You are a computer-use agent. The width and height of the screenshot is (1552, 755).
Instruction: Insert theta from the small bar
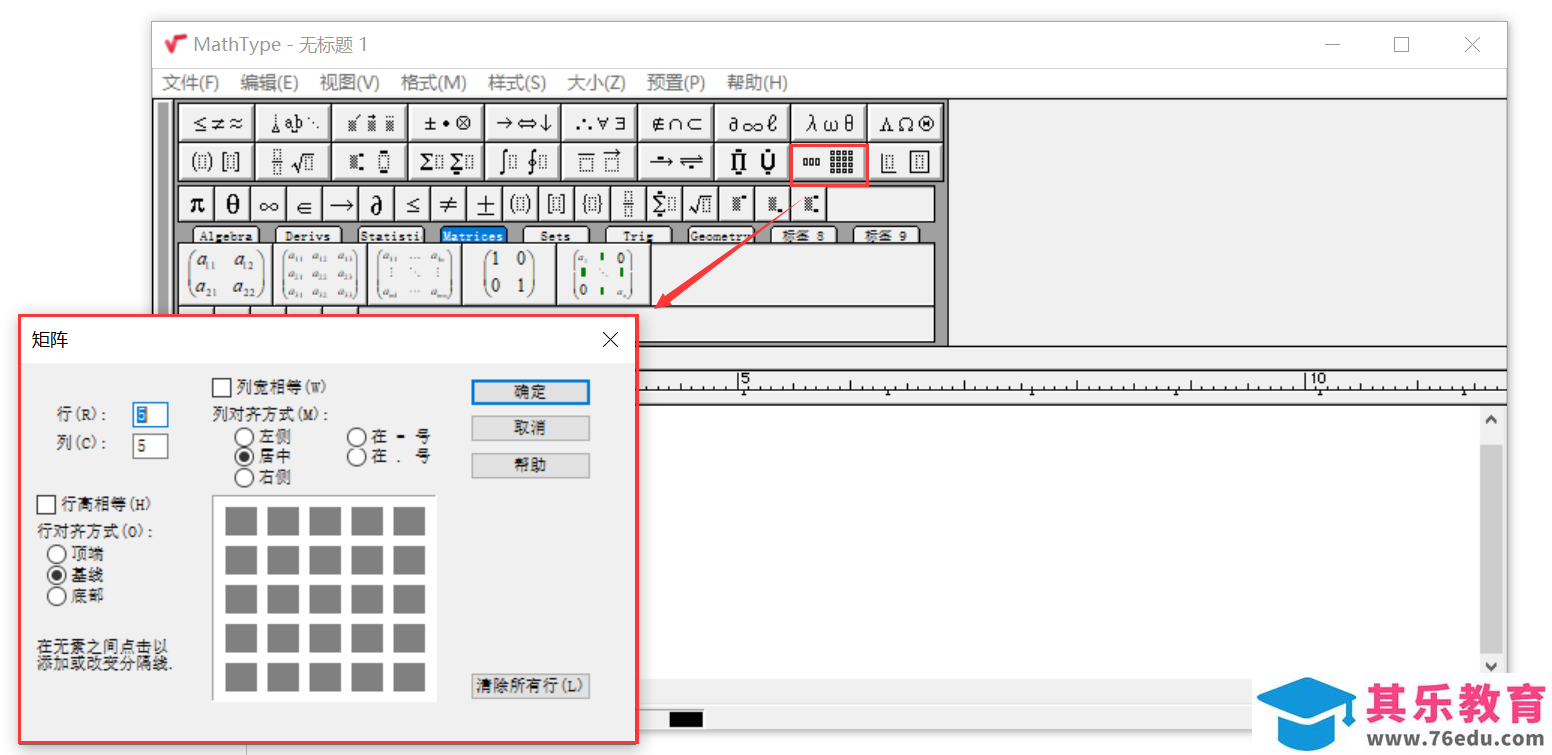coord(233,205)
